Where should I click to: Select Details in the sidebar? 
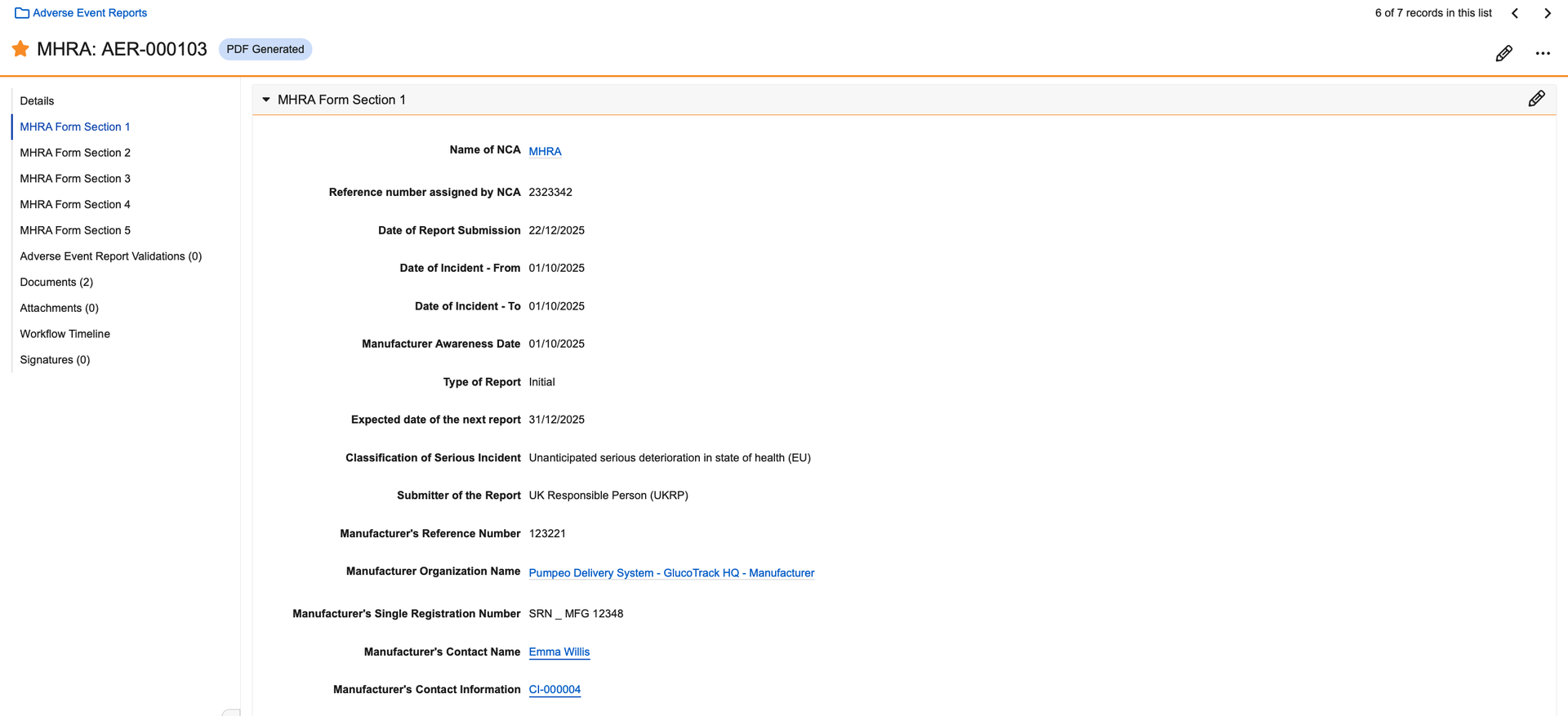pyautogui.click(x=37, y=101)
